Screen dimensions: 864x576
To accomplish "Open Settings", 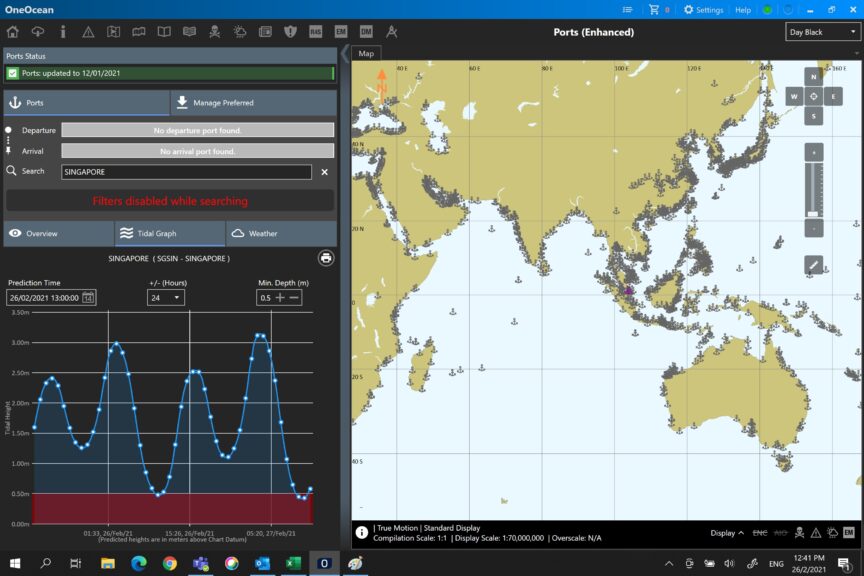I will click(x=703, y=10).
